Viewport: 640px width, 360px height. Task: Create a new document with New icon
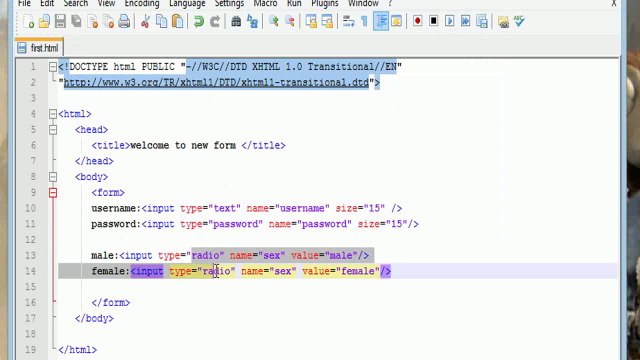tap(29, 21)
